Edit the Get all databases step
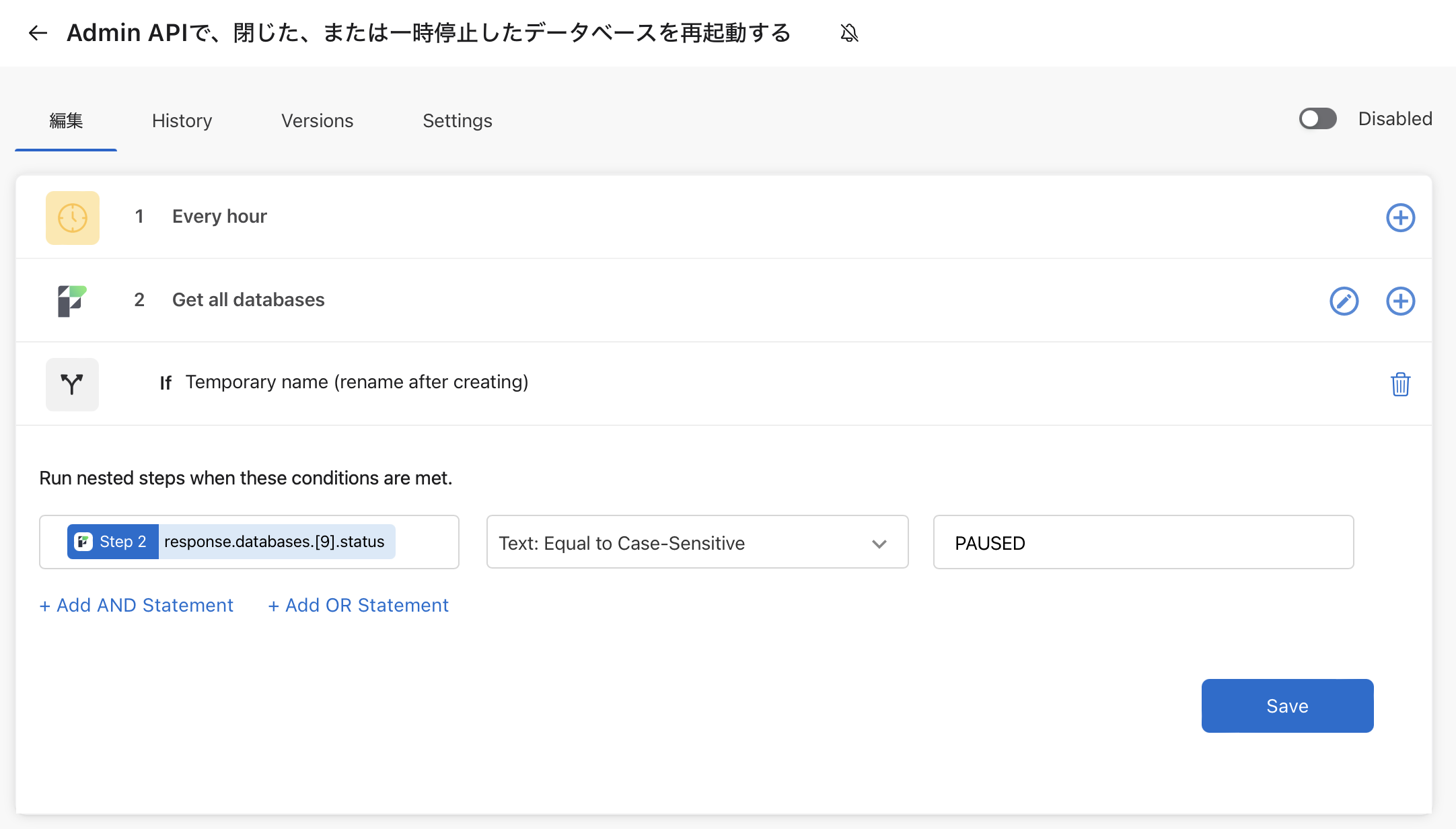Viewport: 1456px width, 829px height. [1344, 301]
